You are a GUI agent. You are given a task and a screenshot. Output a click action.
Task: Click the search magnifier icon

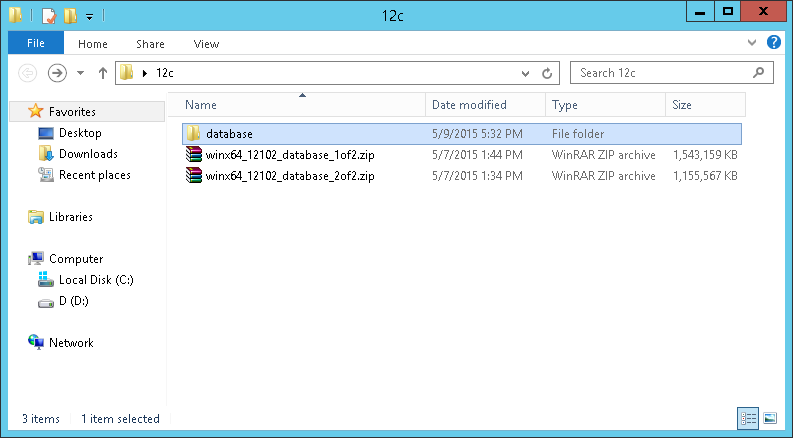click(758, 73)
